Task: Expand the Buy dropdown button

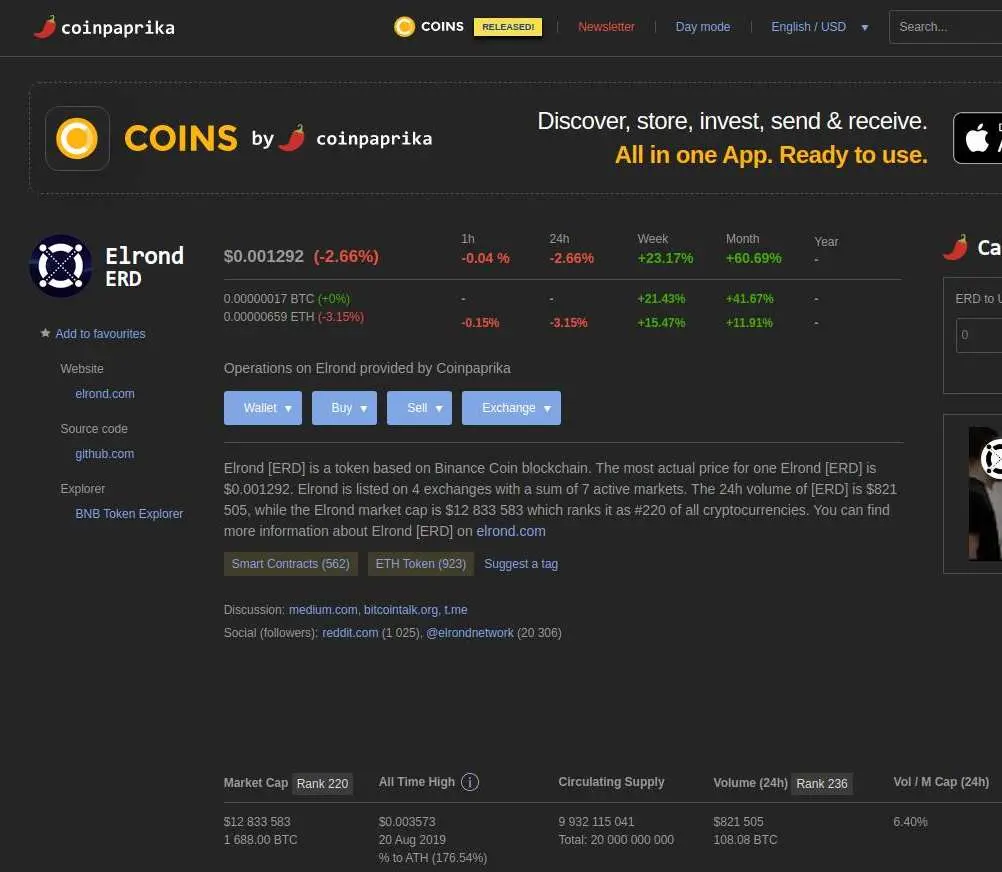Action: click(x=344, y=408)
